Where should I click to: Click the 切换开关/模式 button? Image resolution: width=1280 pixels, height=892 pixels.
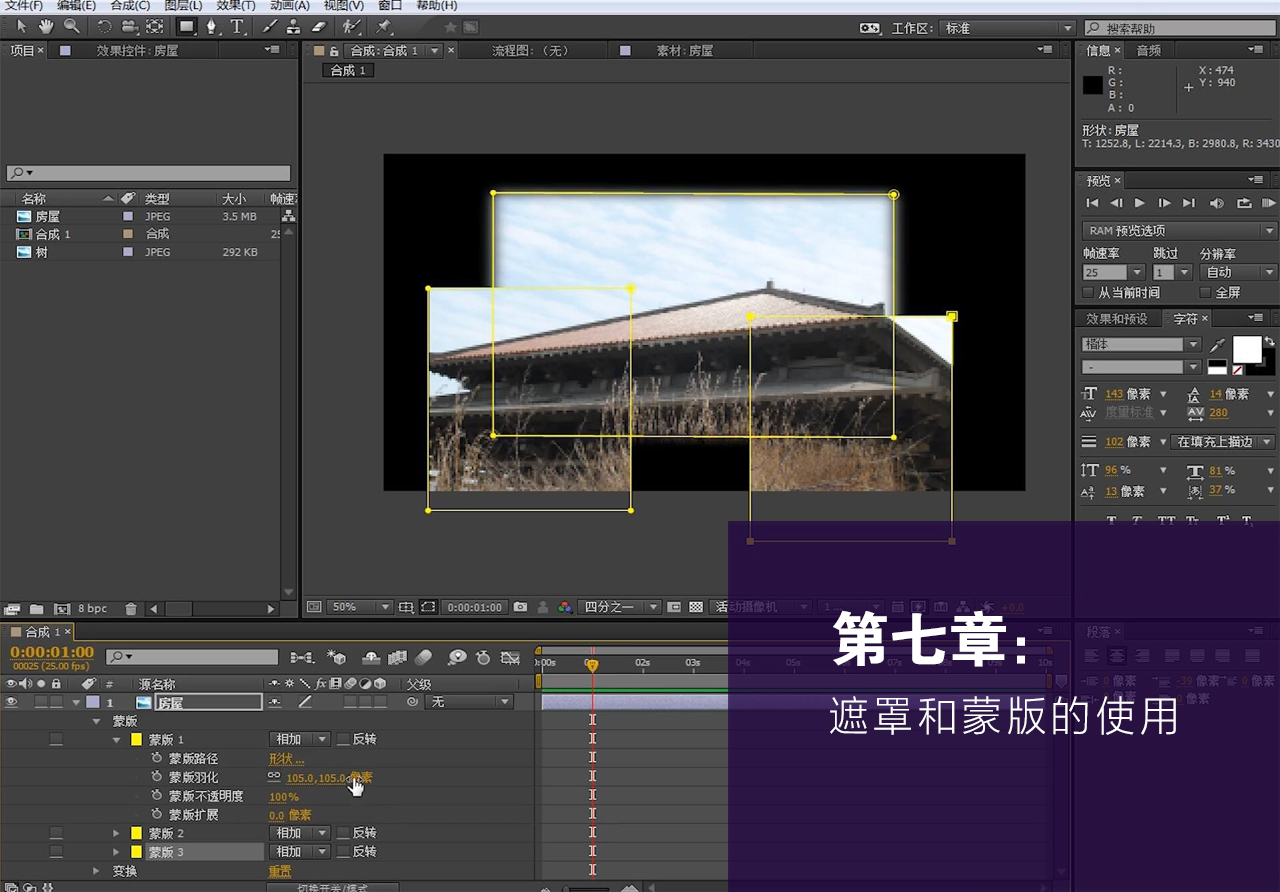coord(332,887)
